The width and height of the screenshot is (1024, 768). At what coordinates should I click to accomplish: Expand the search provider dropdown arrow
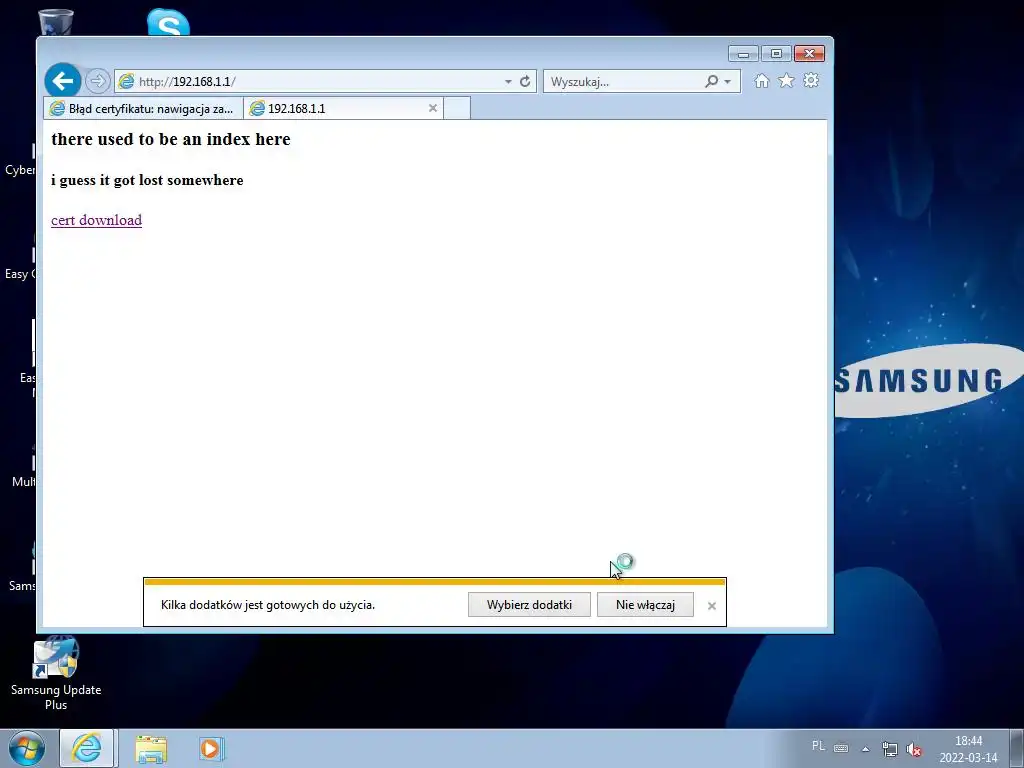click(x=728, y=82)
